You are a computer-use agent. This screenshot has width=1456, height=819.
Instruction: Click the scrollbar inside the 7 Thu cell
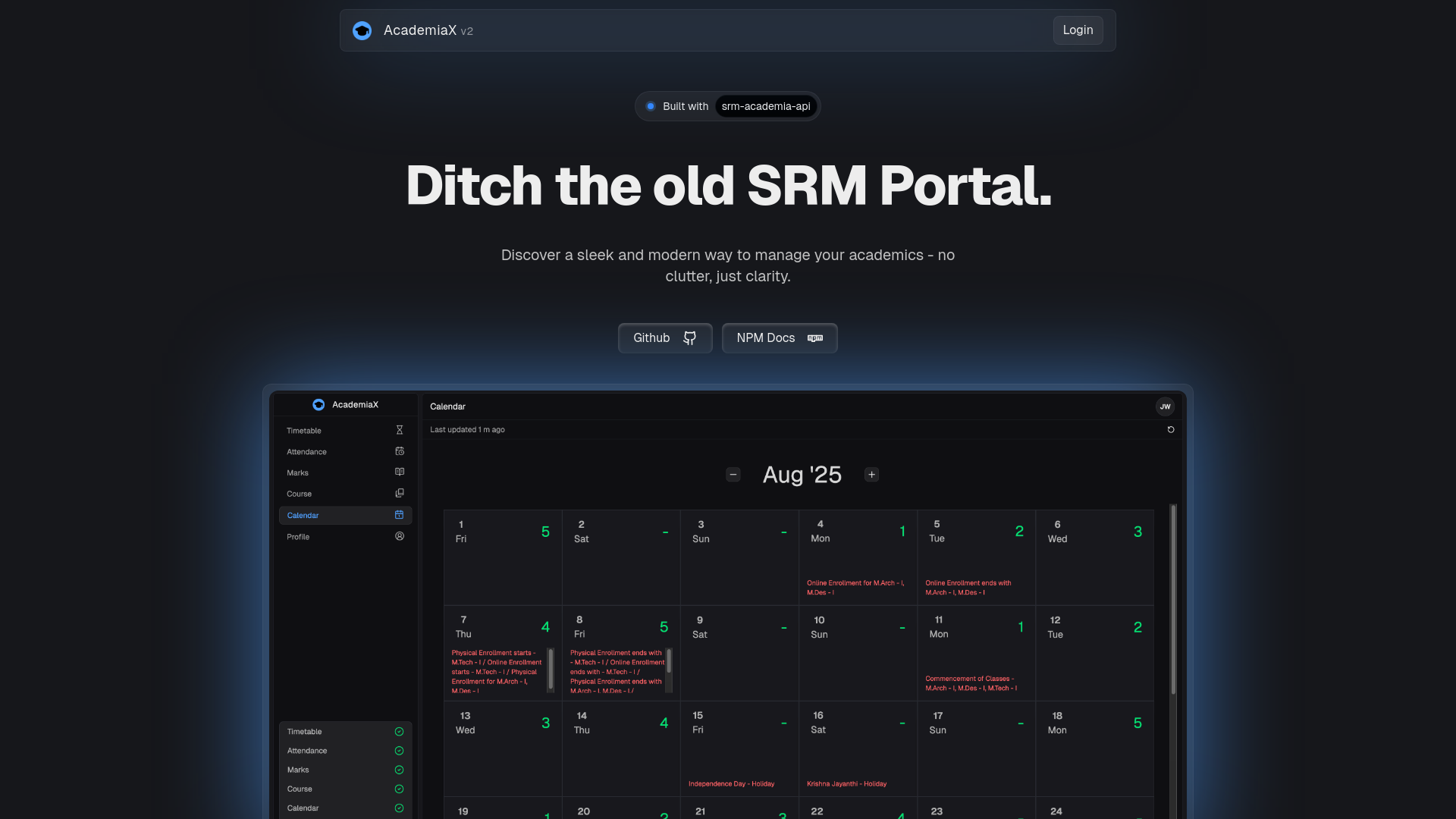pyautogui.click(x=551, y=669)
